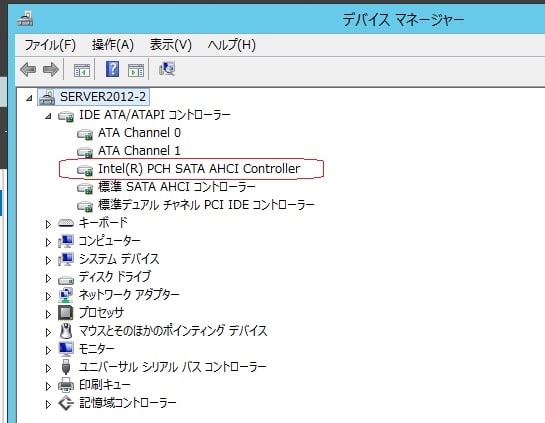Select ATA Channel 0 device
545x423 pixels.
[139, 133]
